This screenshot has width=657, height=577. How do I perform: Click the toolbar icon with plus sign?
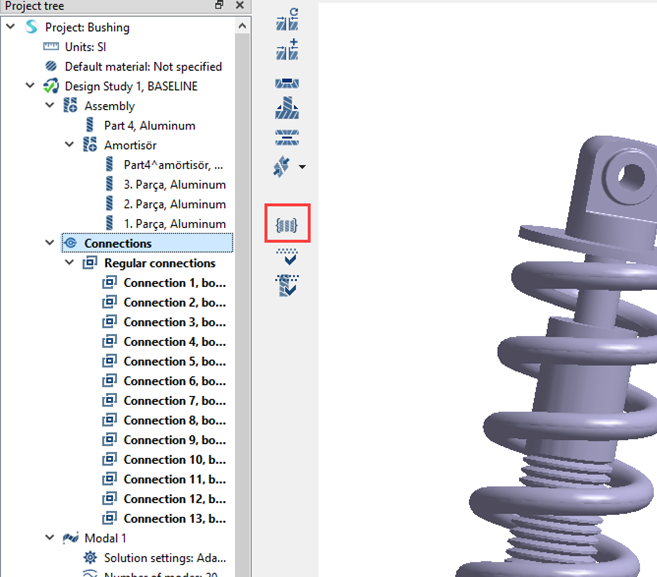click(287, 50)
